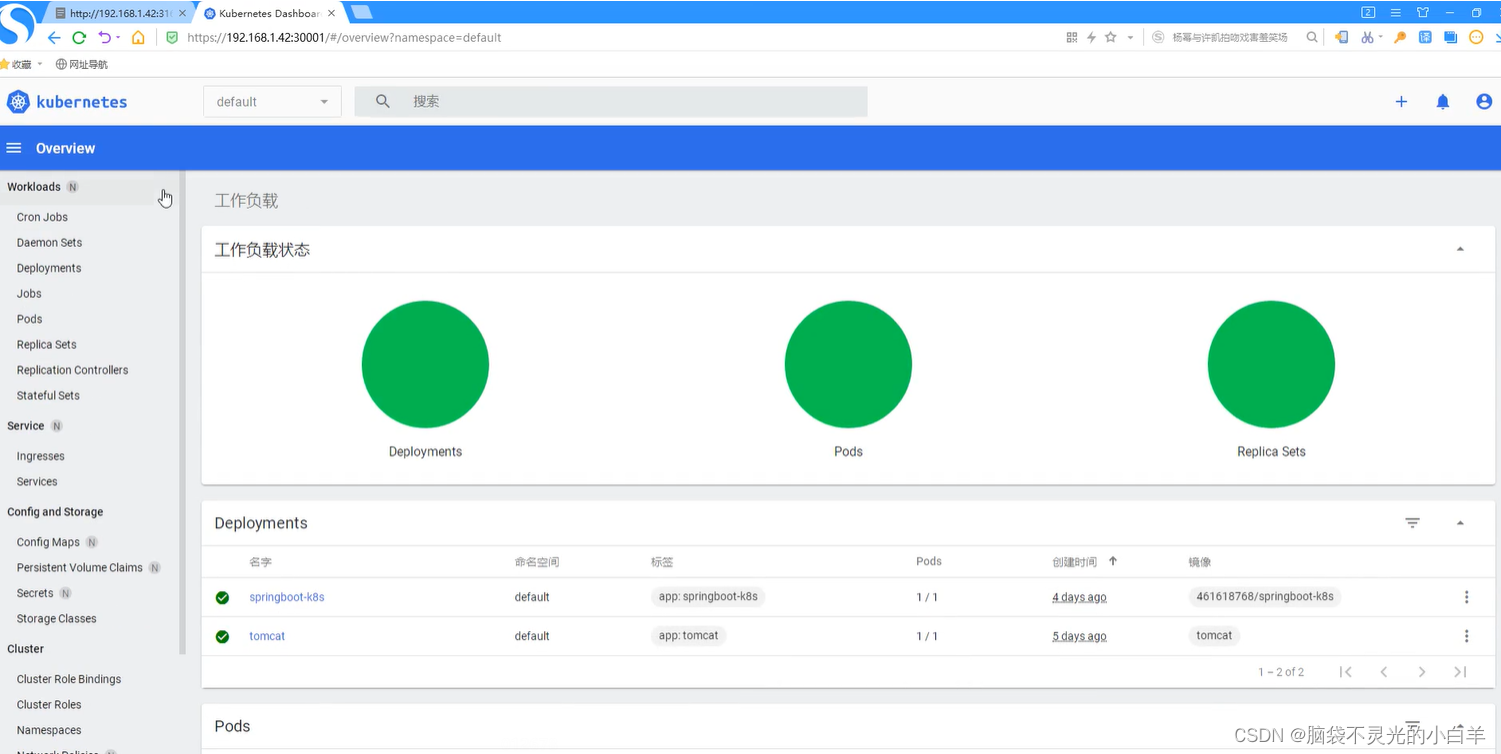Open the springboot-k8s deployment link

[287, 597]
